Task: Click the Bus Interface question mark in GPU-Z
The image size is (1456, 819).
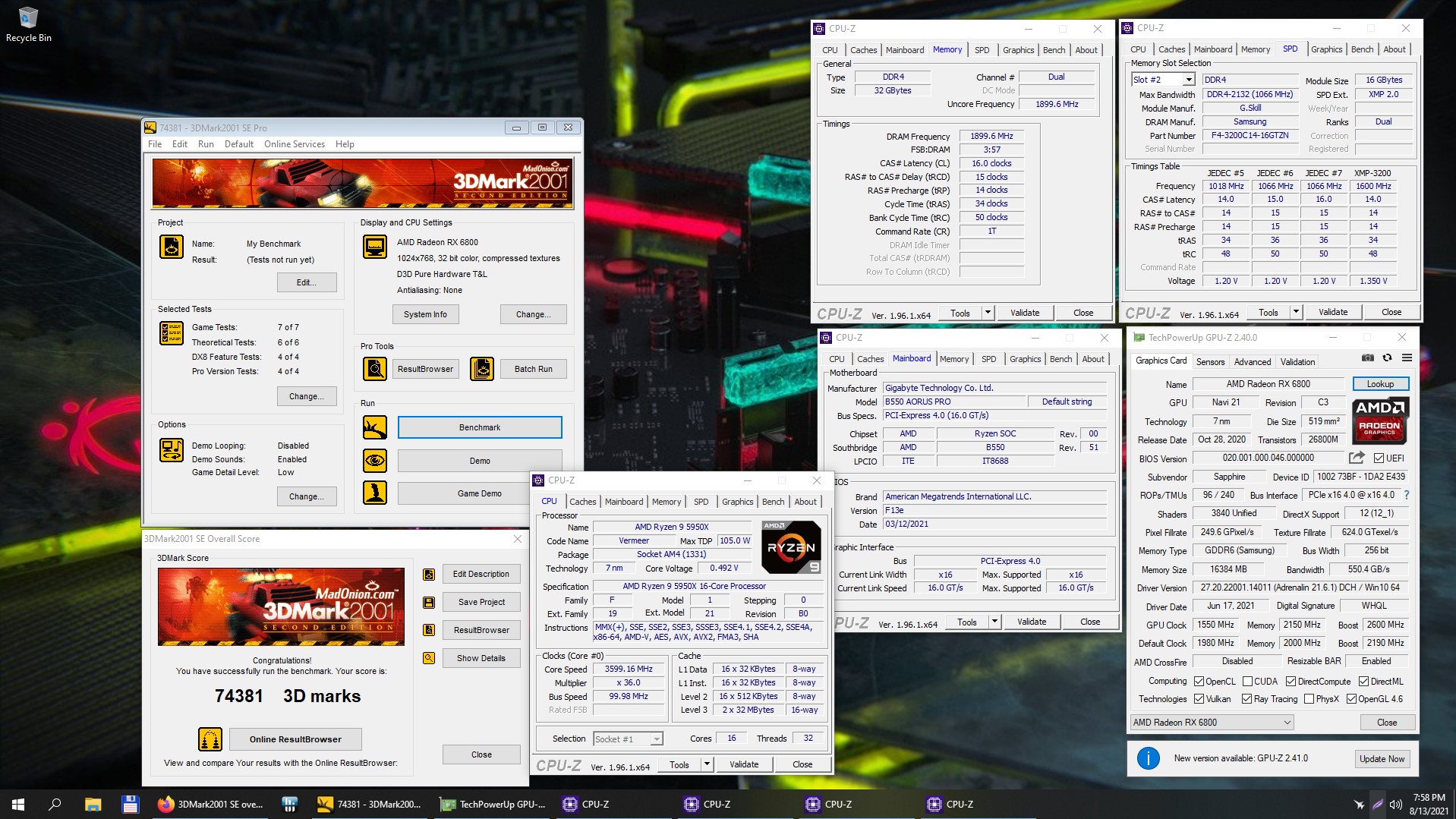Action: click(x=1406, y=495)
